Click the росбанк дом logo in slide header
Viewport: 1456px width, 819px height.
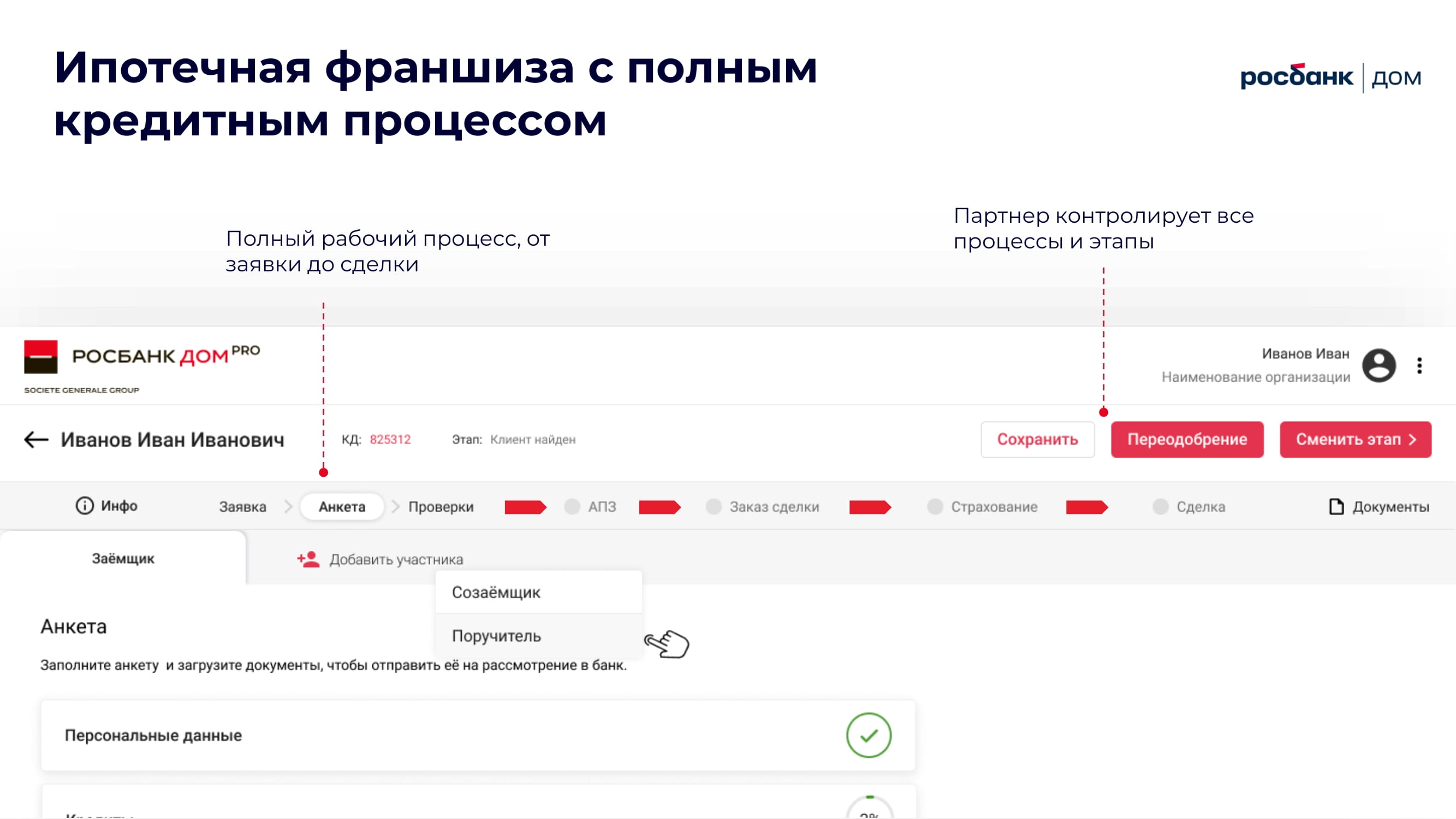click(x=1330, y=78)
